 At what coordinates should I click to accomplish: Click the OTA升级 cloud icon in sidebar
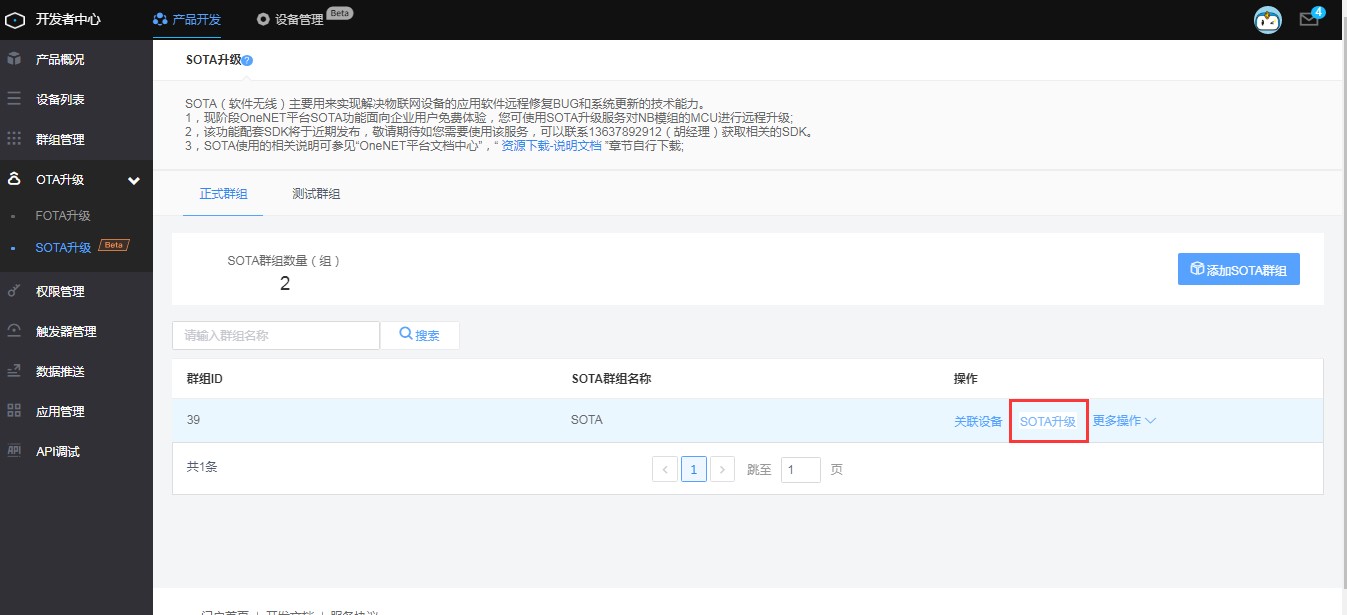14,180
